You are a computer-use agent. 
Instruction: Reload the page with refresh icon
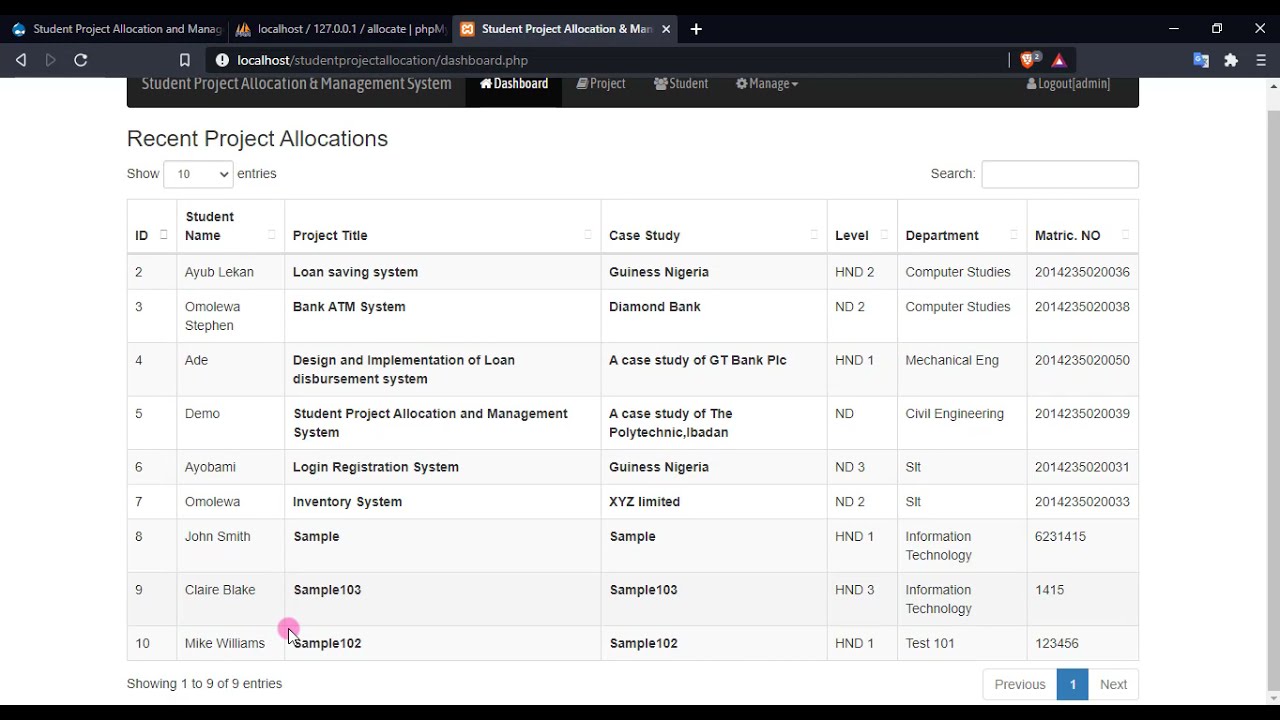[81, 60]
